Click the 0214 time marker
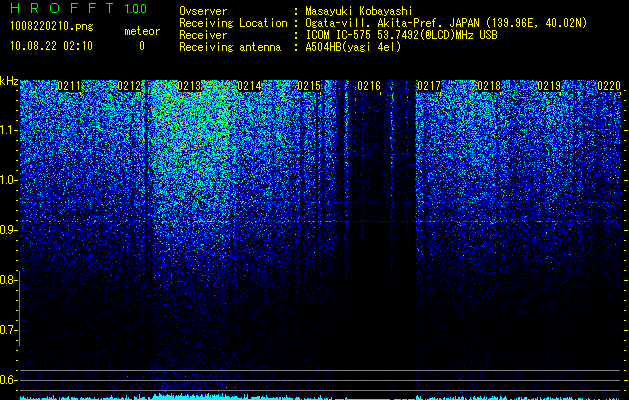The height and width of the screenshot is (400, 629). pos(249,86)
